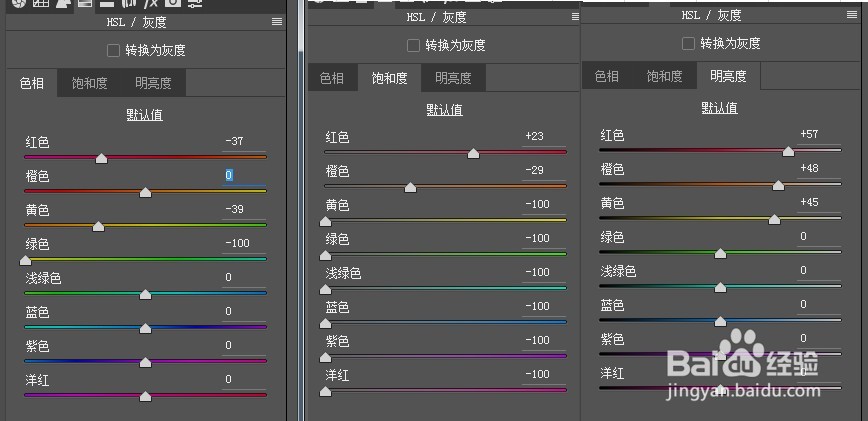Click the yellow luminance value field +45
This screenshot has width=868, height=421.
(819, 203)
